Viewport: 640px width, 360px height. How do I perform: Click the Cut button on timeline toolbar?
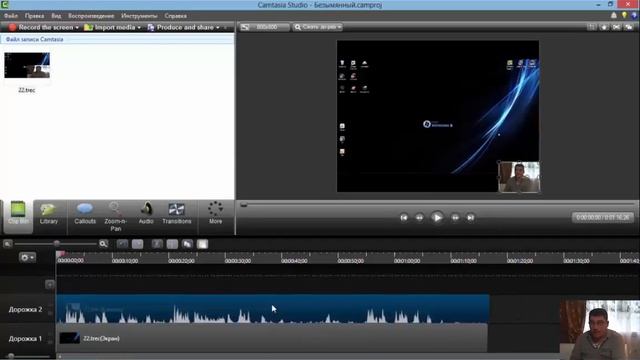[x=157, y=244]
